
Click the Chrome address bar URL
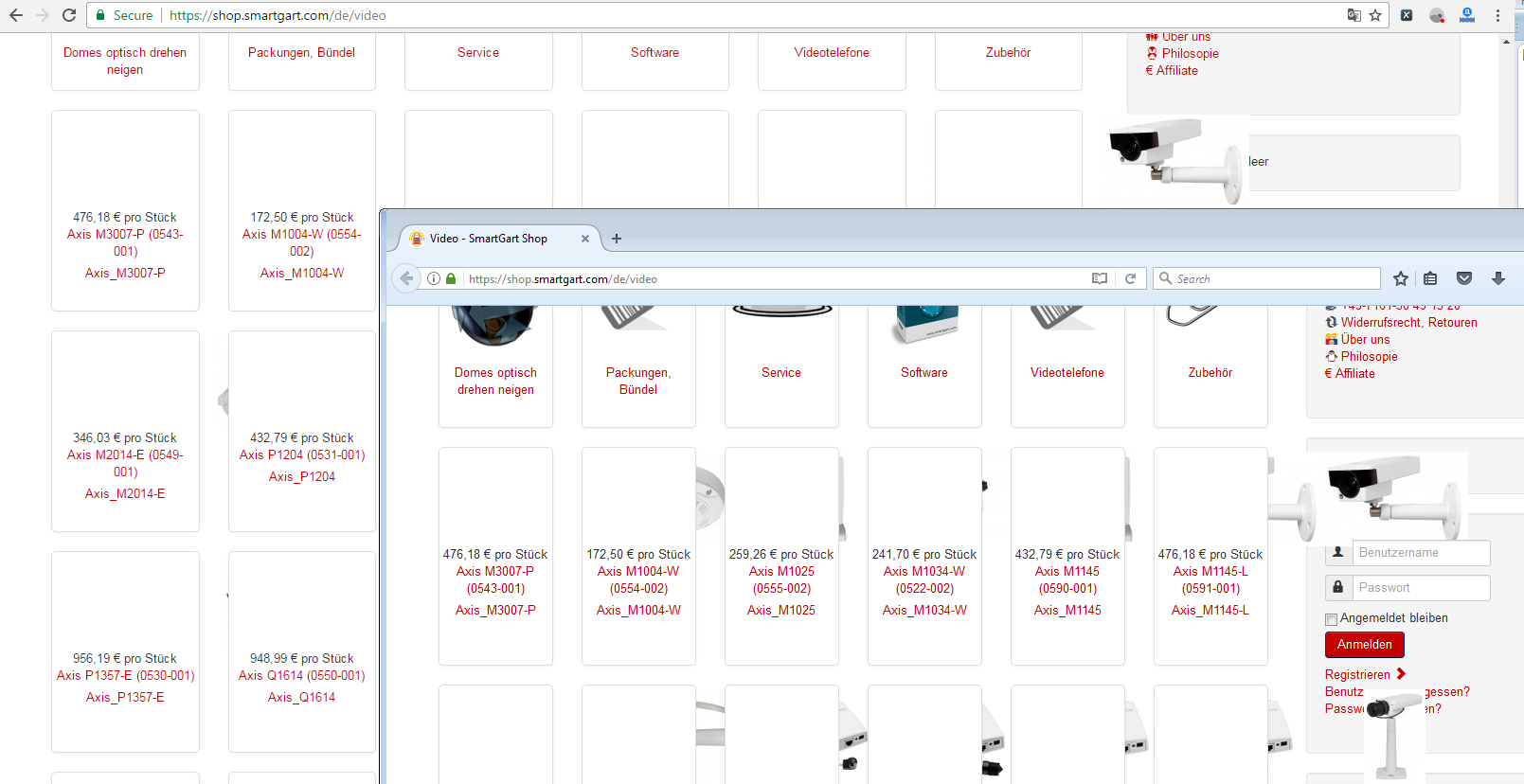pyautogui.click(x=278, y=15)
